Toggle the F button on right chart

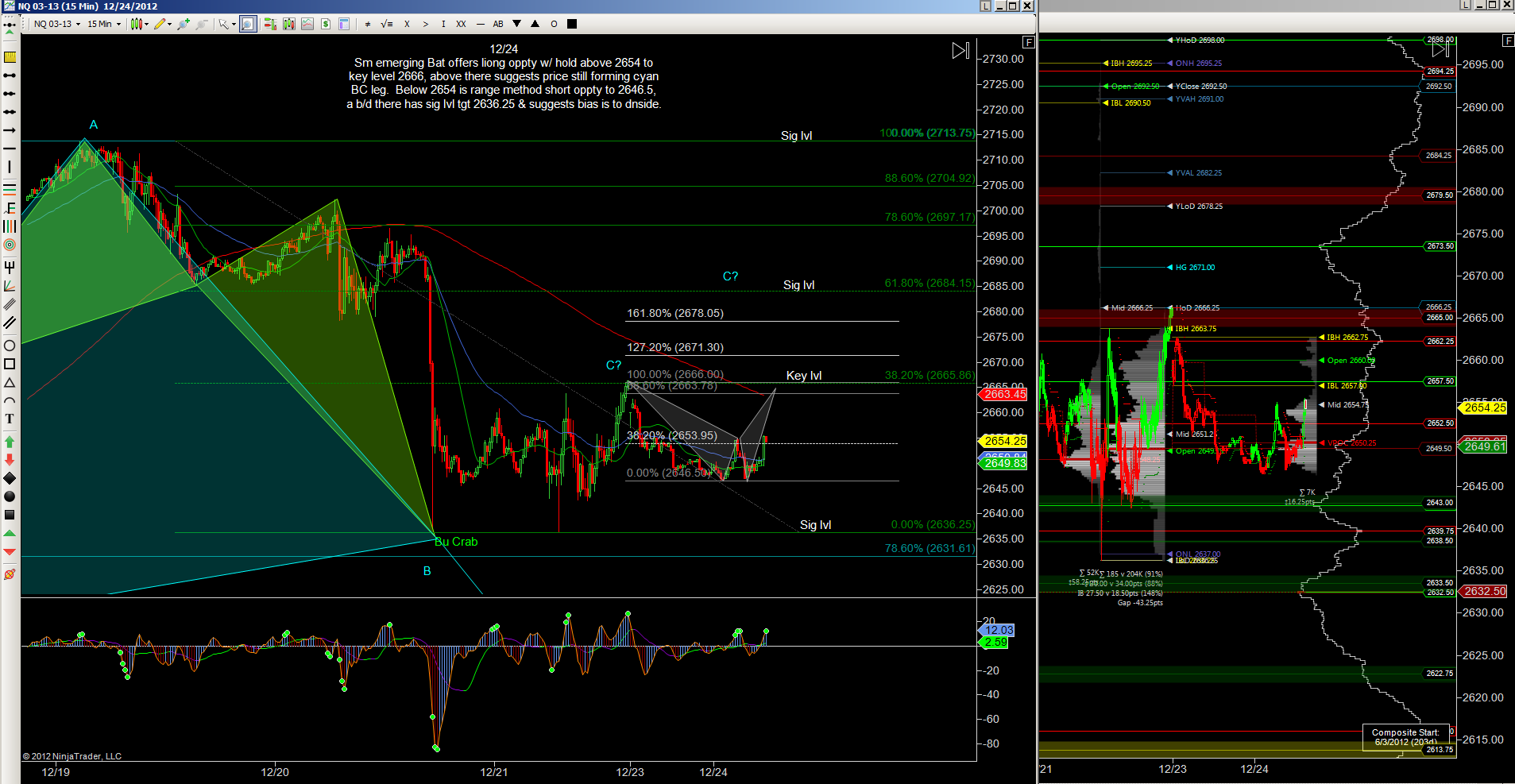(x=1508, y=41)
